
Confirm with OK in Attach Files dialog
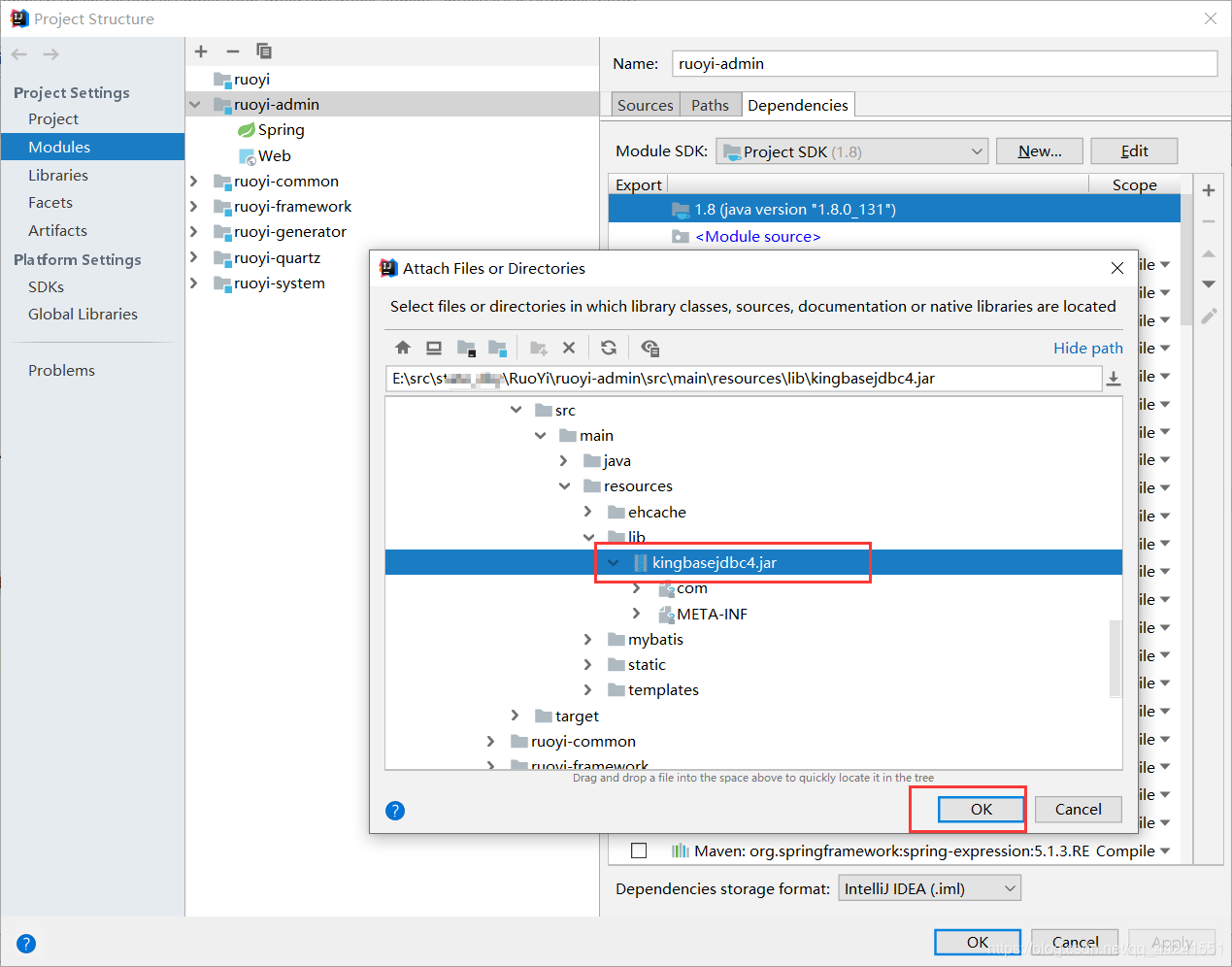982,809
